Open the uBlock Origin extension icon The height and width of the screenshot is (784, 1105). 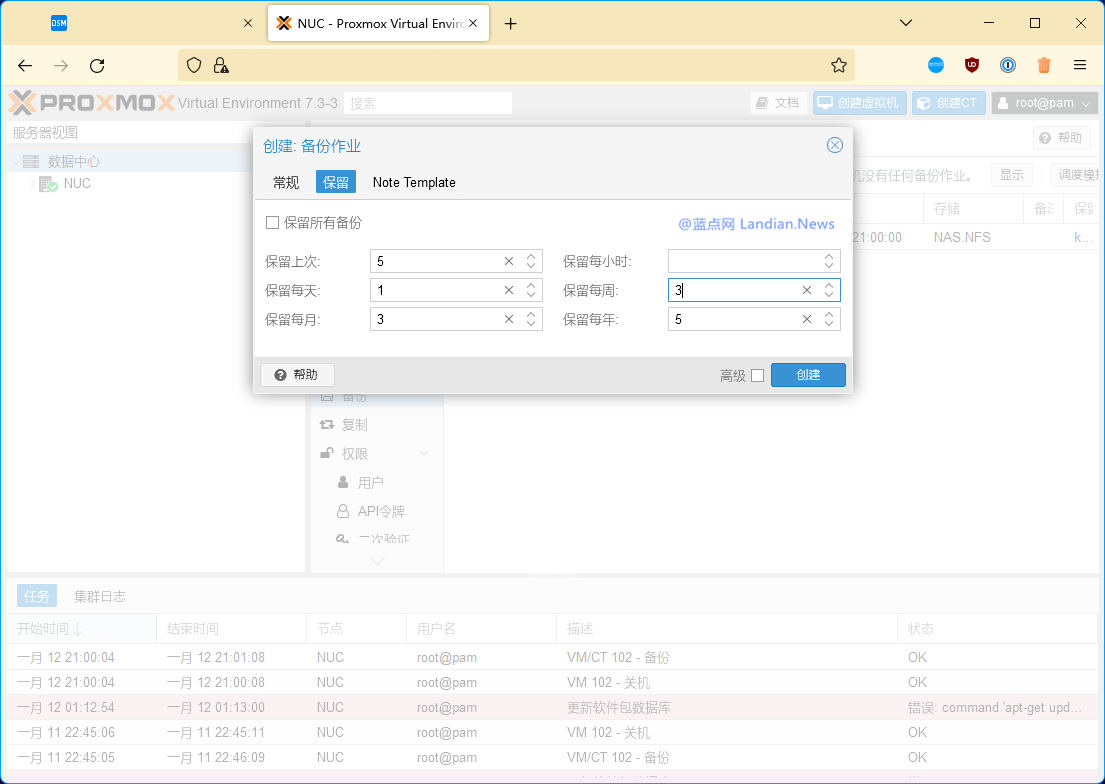point(971,66)
